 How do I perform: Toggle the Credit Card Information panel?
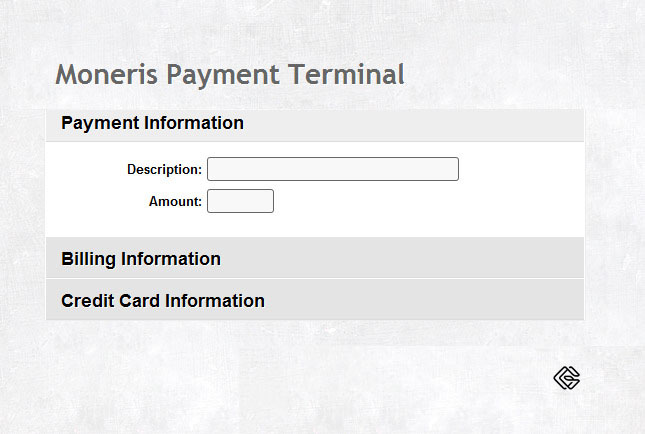click(x=163, y=300)
